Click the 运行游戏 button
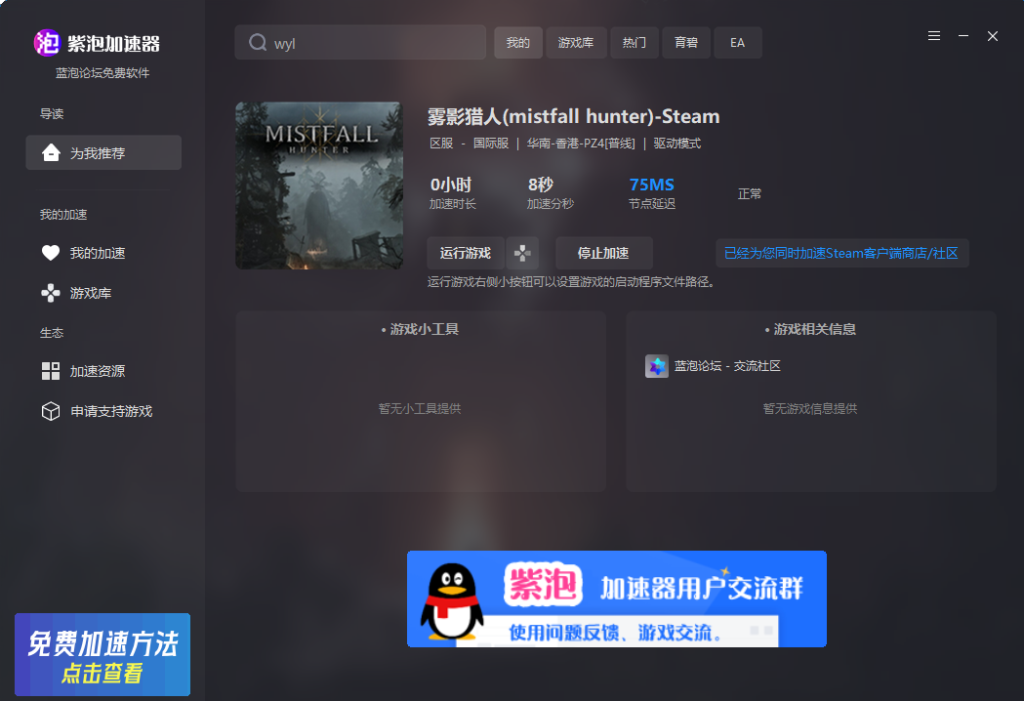This screenshot has height=701, width=1024. (465, 253)
